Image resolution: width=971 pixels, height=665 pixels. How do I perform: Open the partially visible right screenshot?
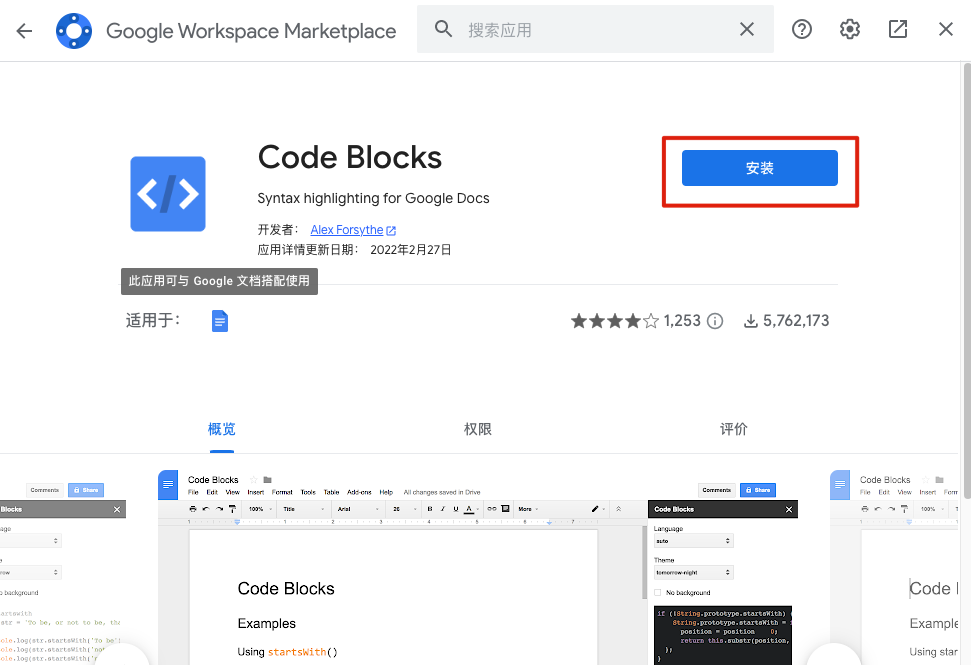(x=894, y=567)
